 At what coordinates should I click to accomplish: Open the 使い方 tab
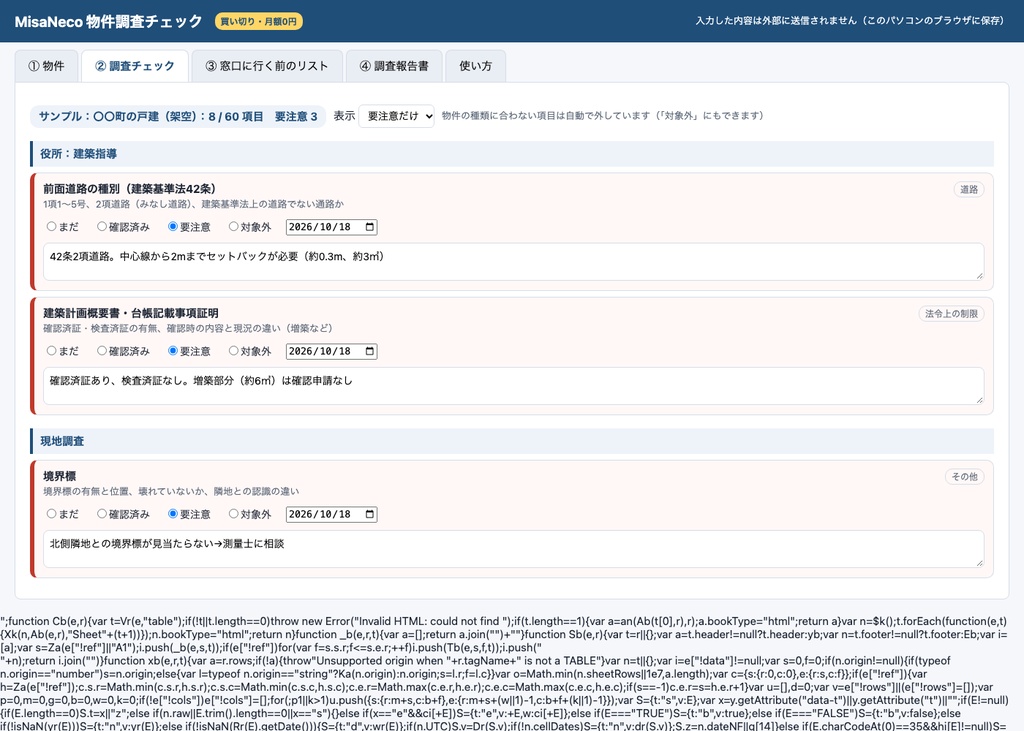tap(475, 66)
